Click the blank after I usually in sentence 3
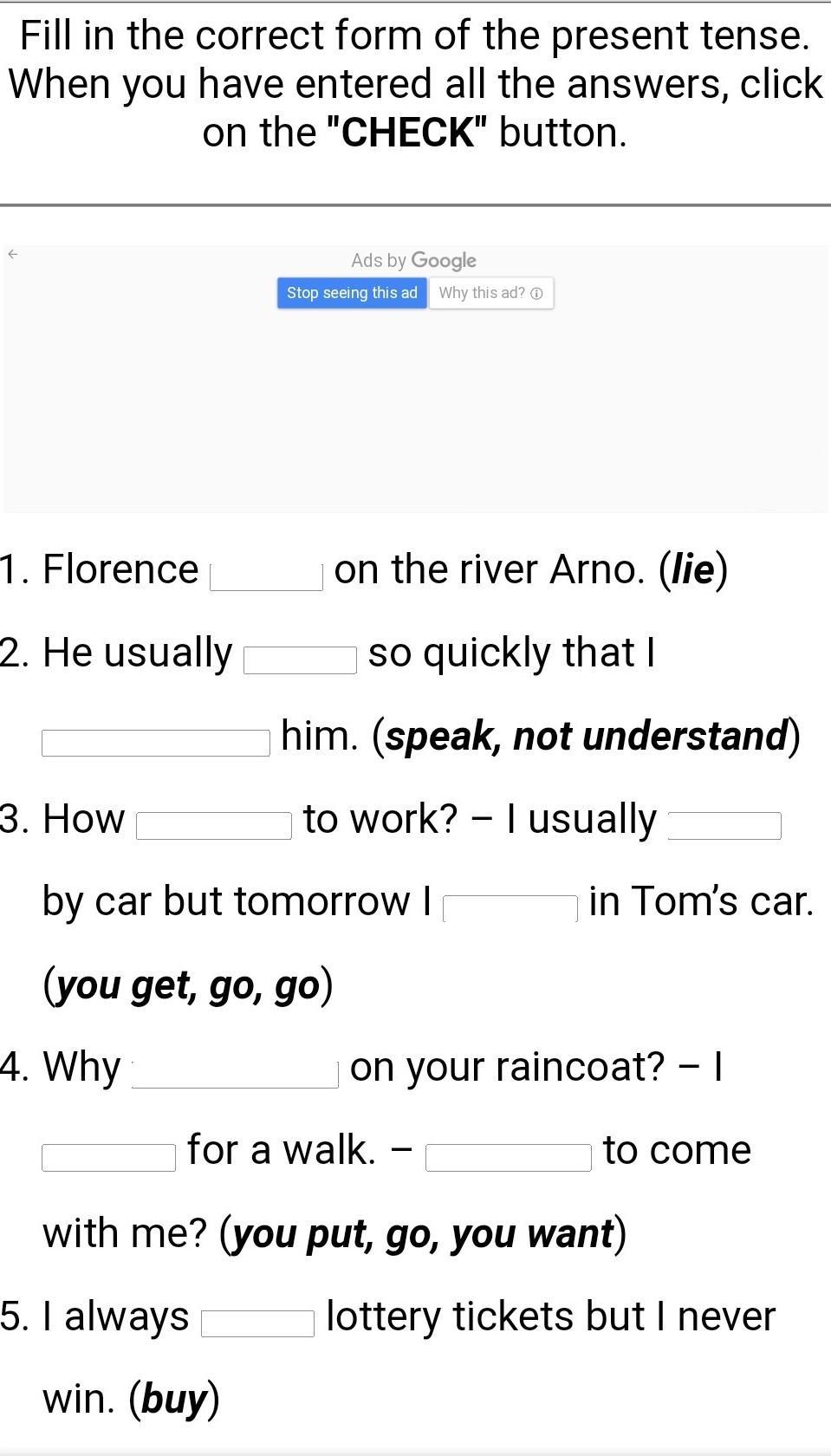 click(x=724, y=825)
